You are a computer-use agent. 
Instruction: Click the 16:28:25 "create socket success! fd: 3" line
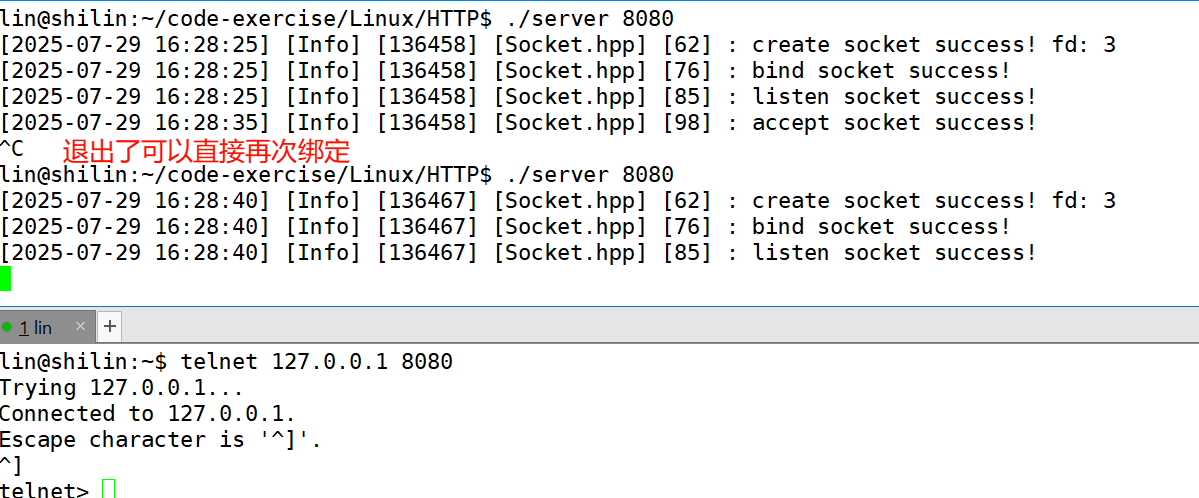coord(558,44)
